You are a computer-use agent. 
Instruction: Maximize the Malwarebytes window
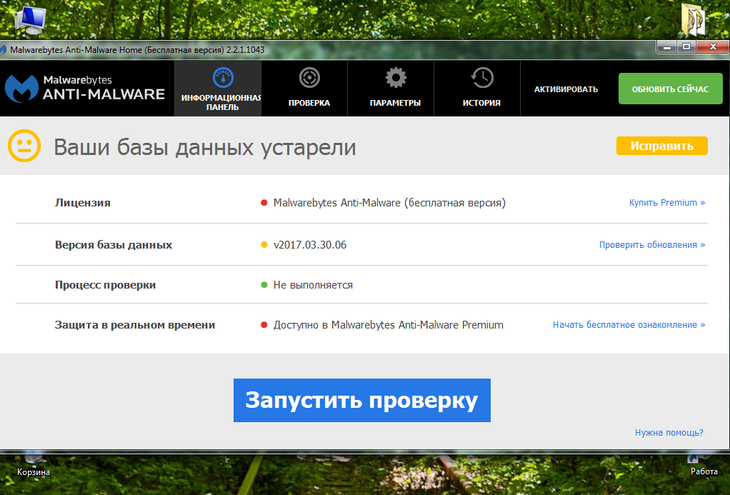pos(686,47)
